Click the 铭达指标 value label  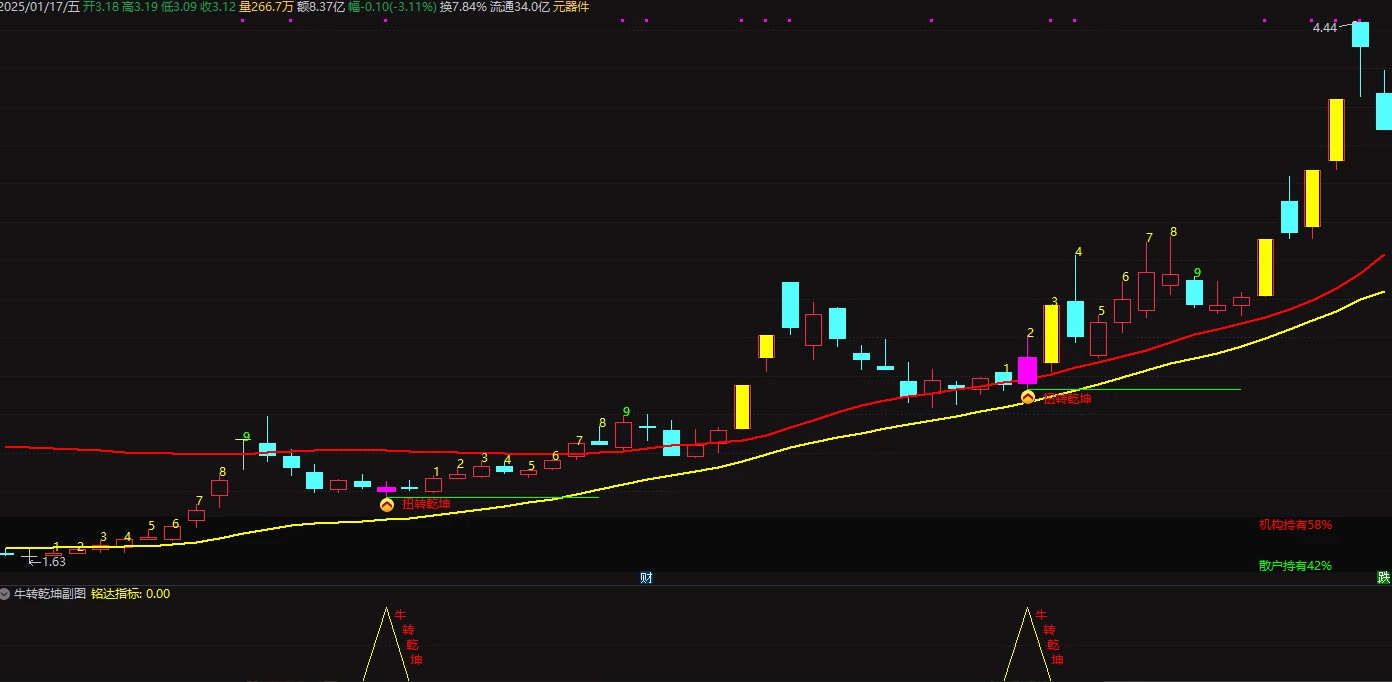pyautogui.click(x=130, y=594)
